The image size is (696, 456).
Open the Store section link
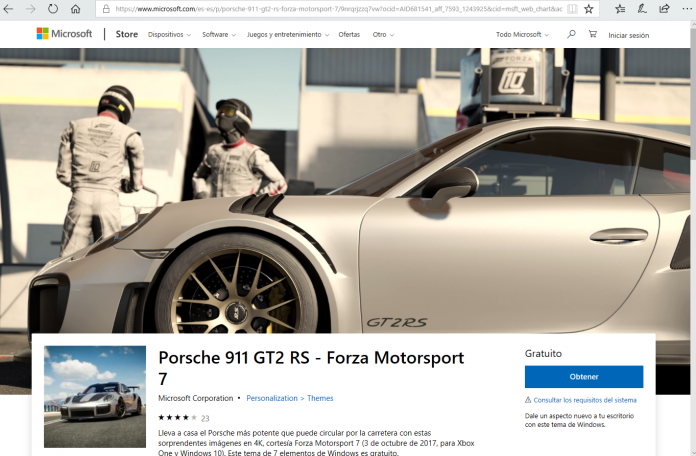coord(126,34)
